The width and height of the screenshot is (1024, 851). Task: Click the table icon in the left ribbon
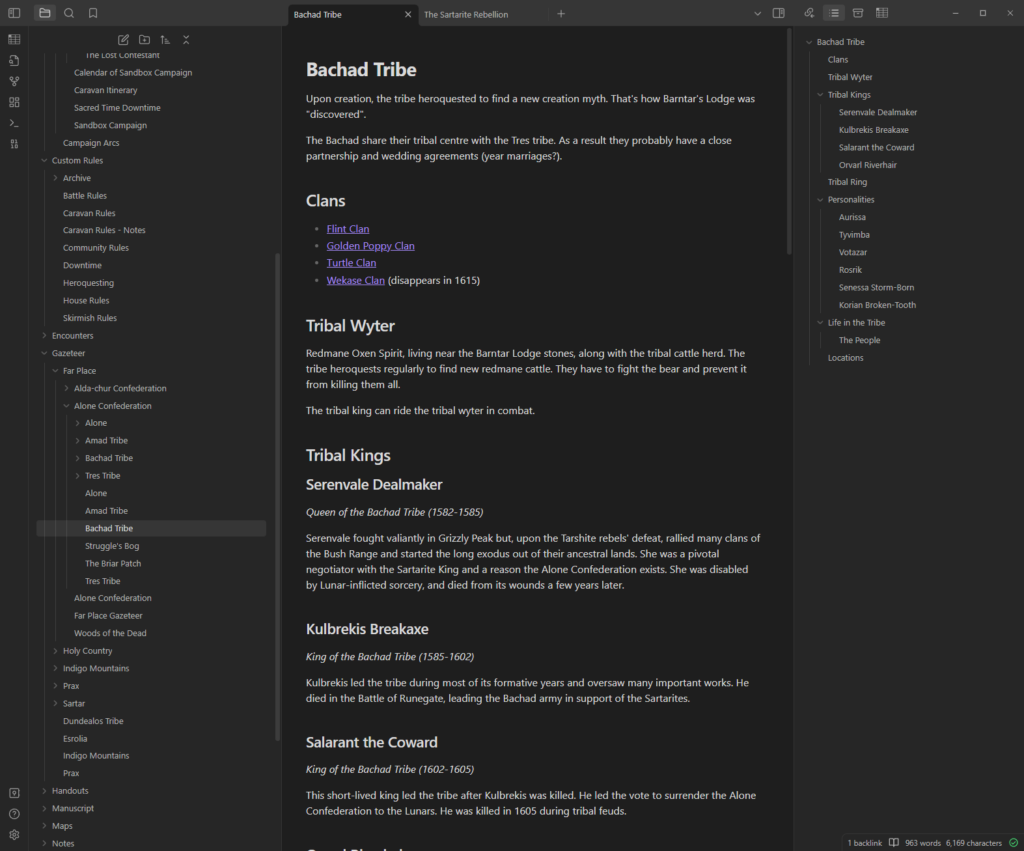click(x=14, y=39)
